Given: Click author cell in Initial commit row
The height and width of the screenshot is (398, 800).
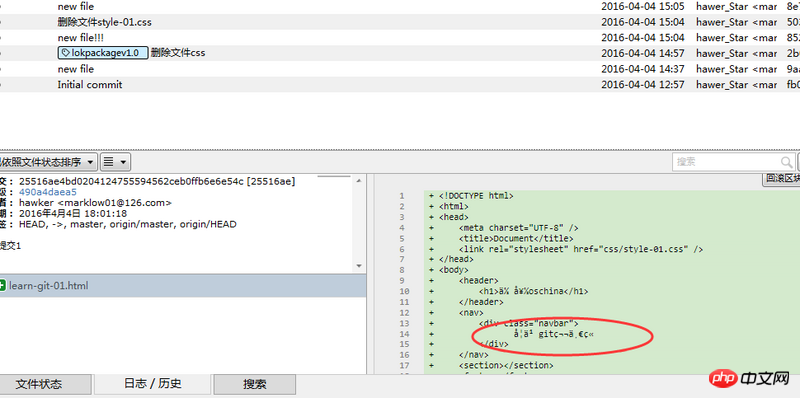Looking at the screenshot, I should tap(736, 85).
